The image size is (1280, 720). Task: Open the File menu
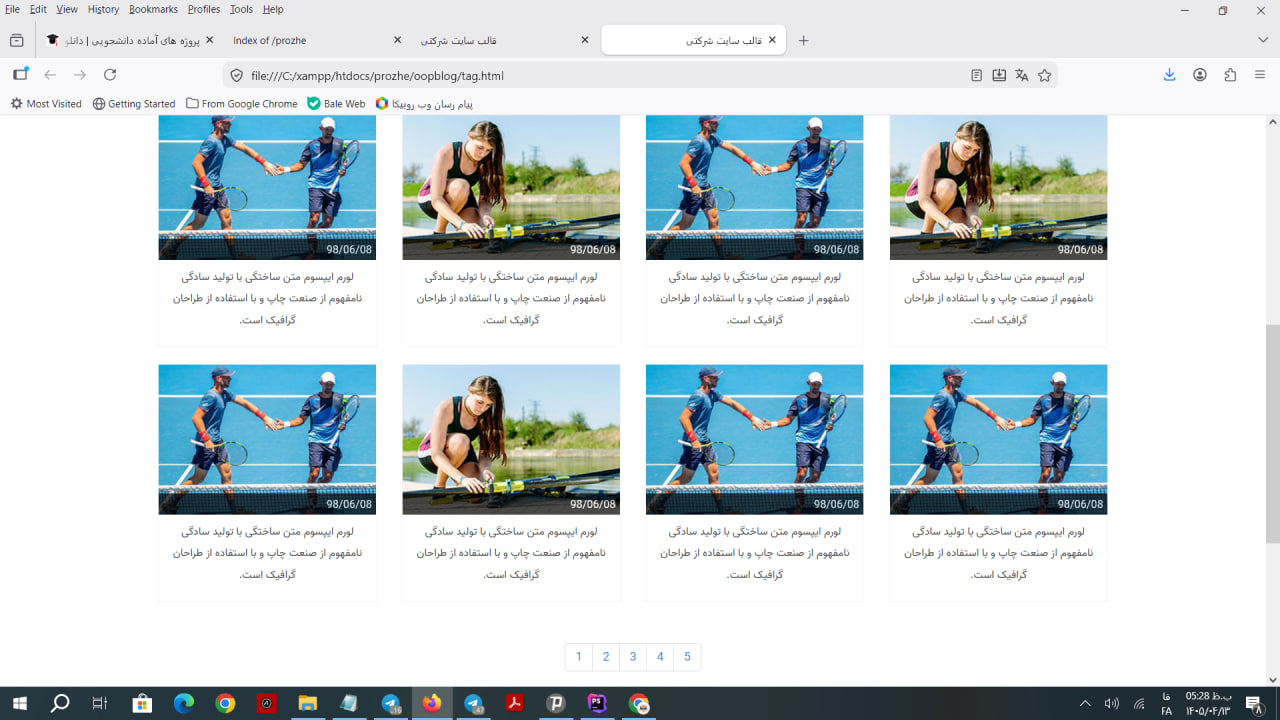coord(12,9)
